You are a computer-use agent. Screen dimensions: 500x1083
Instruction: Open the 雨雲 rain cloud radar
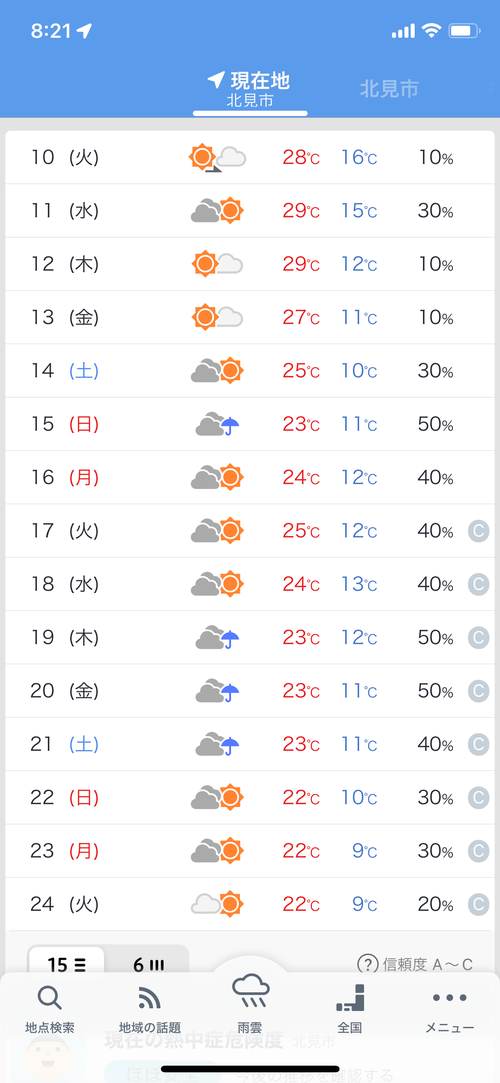pyautogui.click(x=249, y=1004)
